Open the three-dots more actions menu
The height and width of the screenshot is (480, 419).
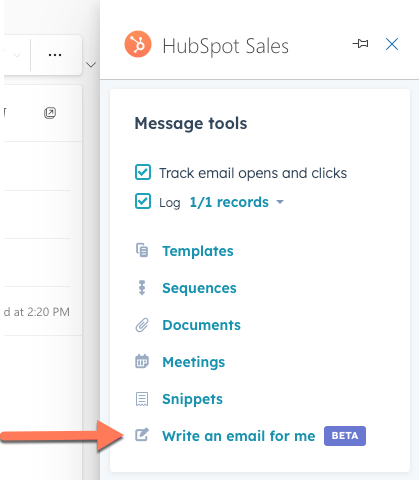point(55,55)
